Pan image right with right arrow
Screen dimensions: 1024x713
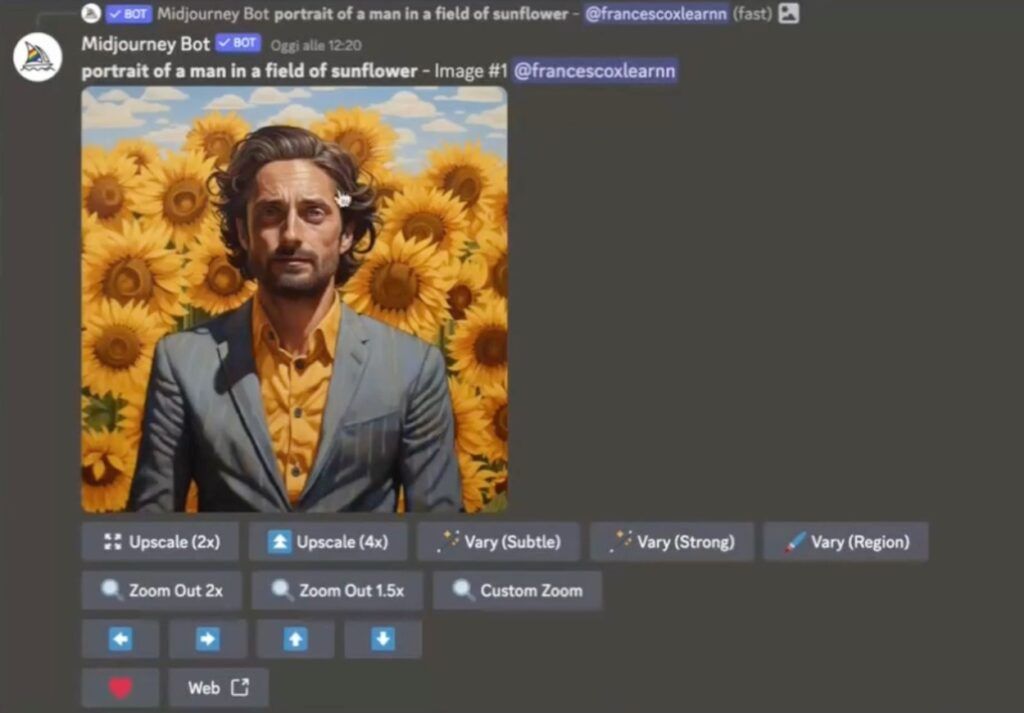208,639
